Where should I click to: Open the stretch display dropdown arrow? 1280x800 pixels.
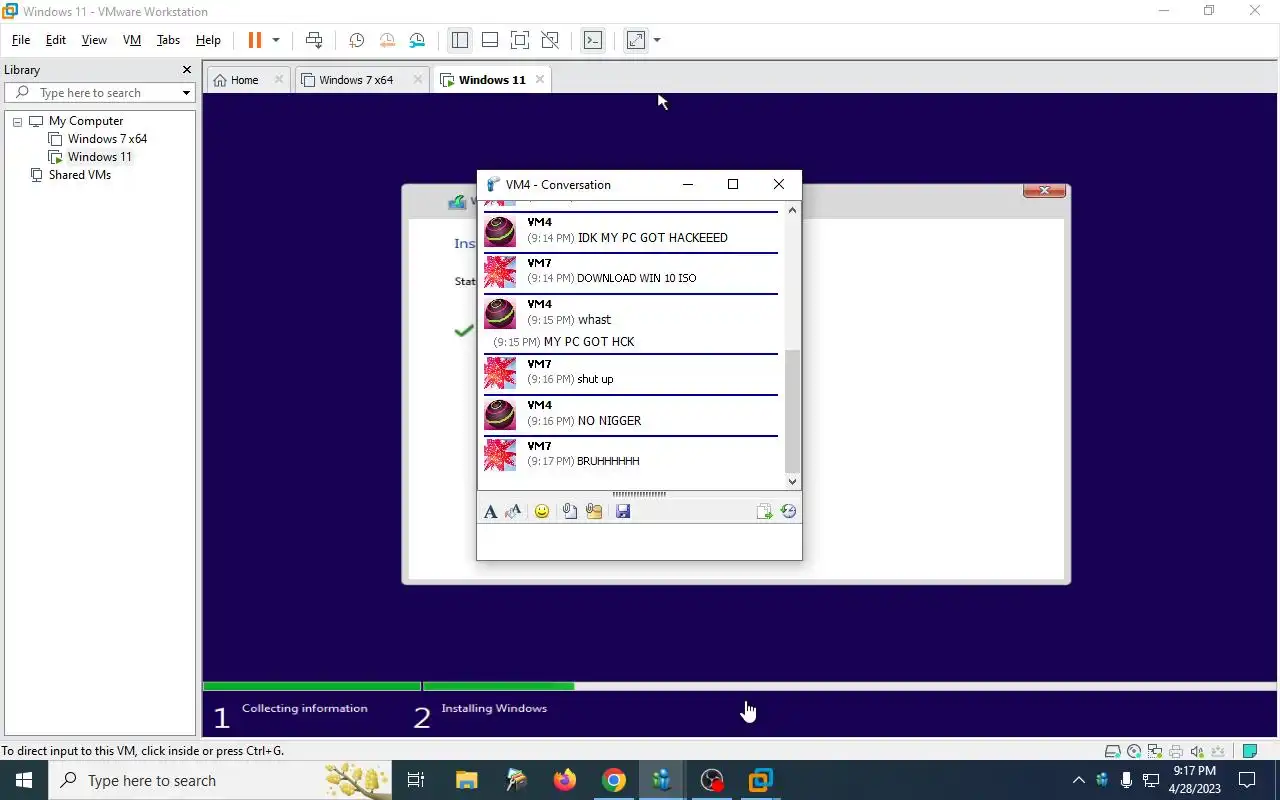coord(657,40)
